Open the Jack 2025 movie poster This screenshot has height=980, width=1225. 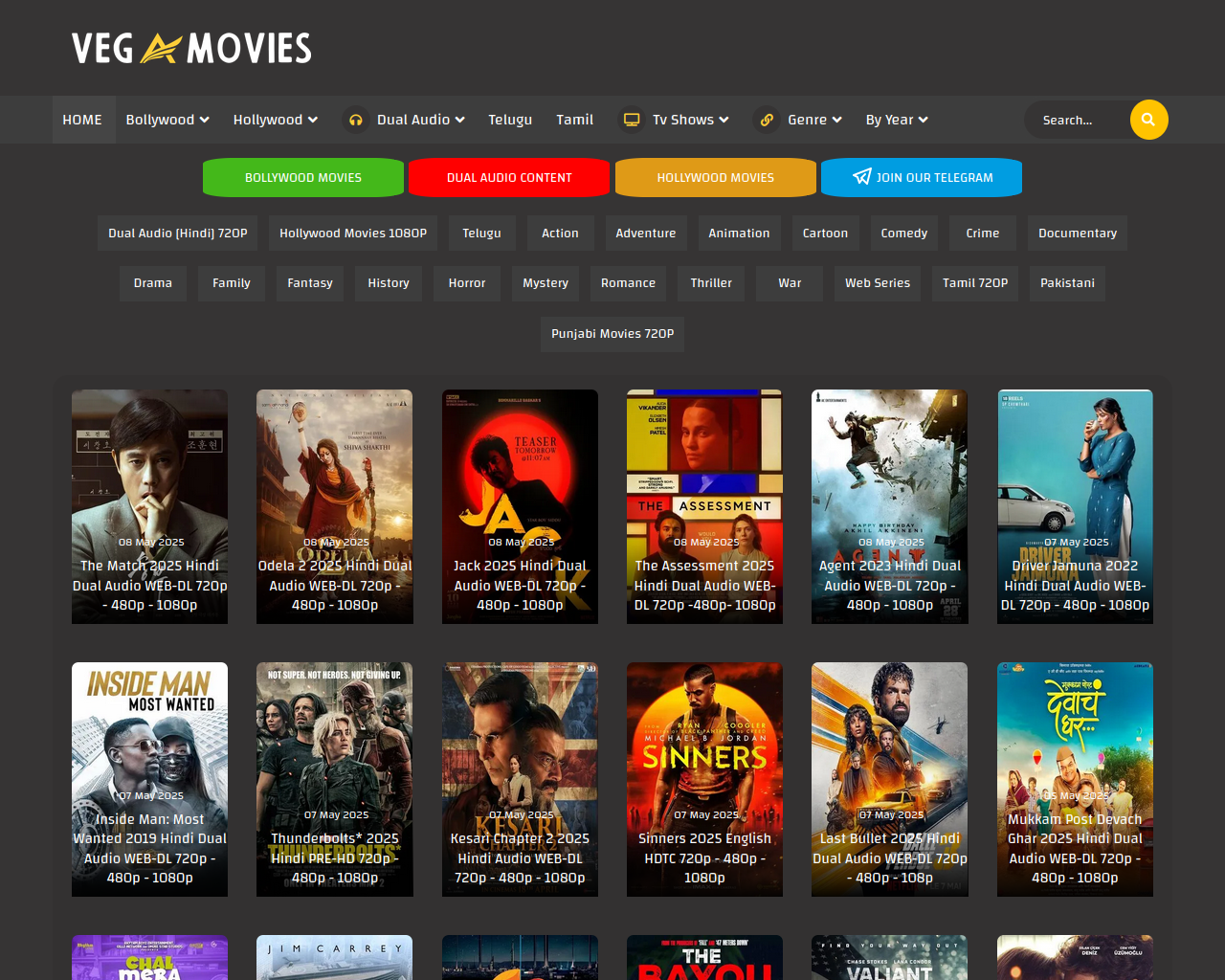(520, 506)
